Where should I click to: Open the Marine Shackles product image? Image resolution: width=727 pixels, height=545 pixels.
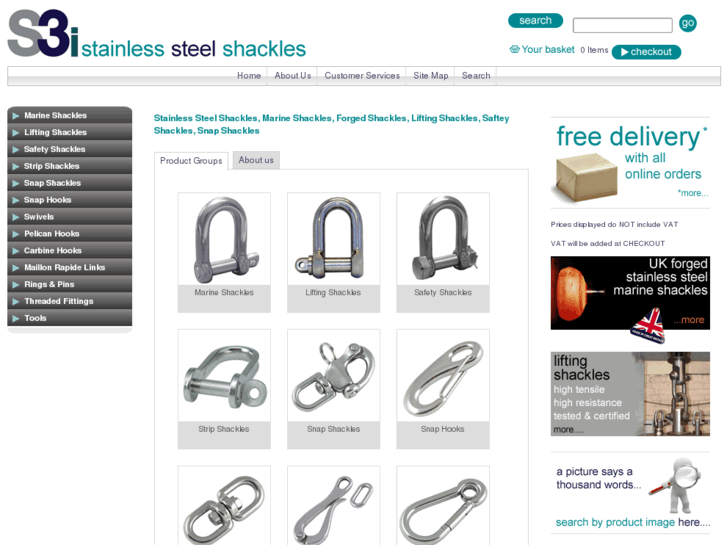(224, 239)
